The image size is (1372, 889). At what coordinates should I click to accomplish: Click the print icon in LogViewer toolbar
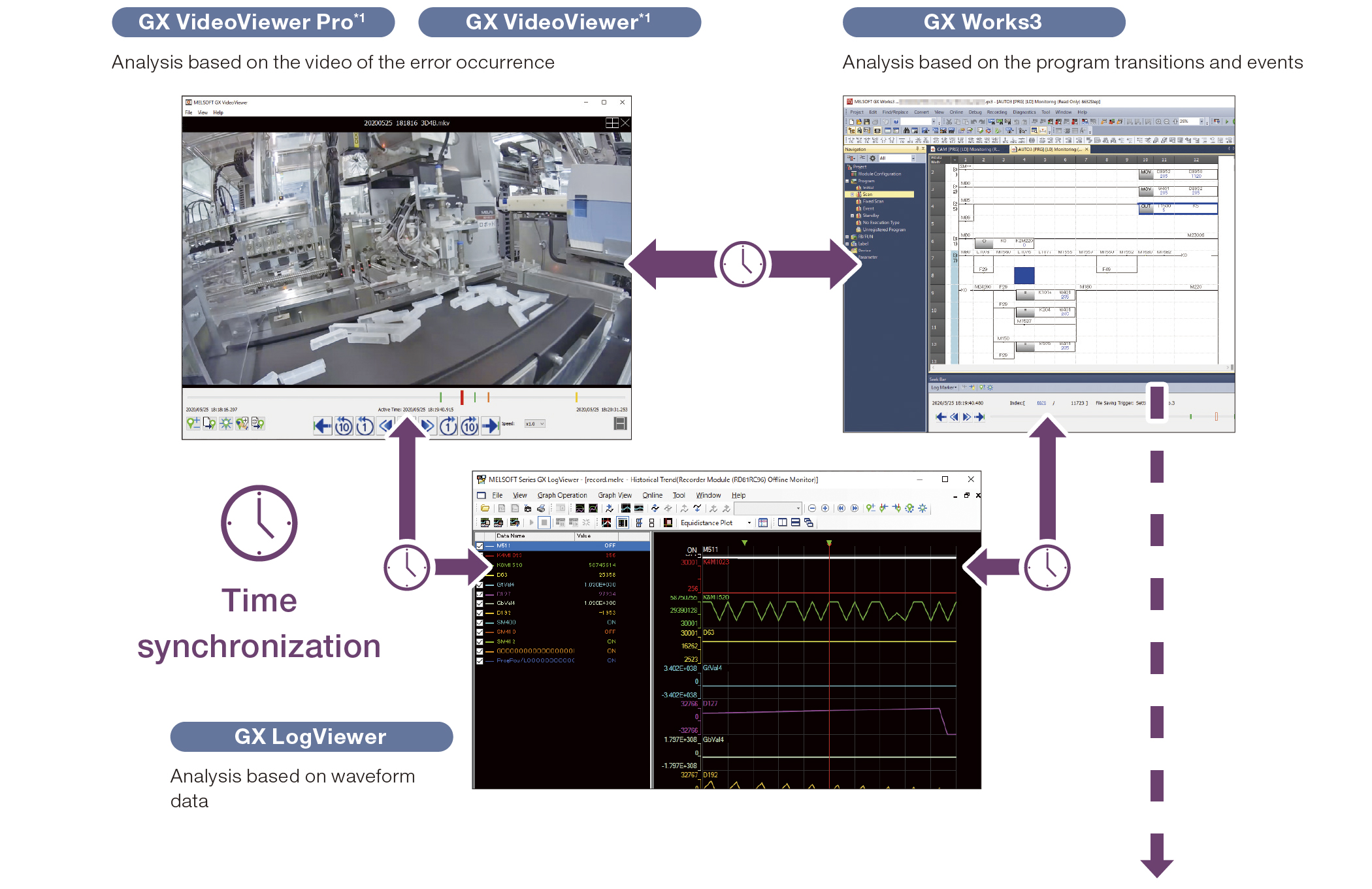click(541, 508)
